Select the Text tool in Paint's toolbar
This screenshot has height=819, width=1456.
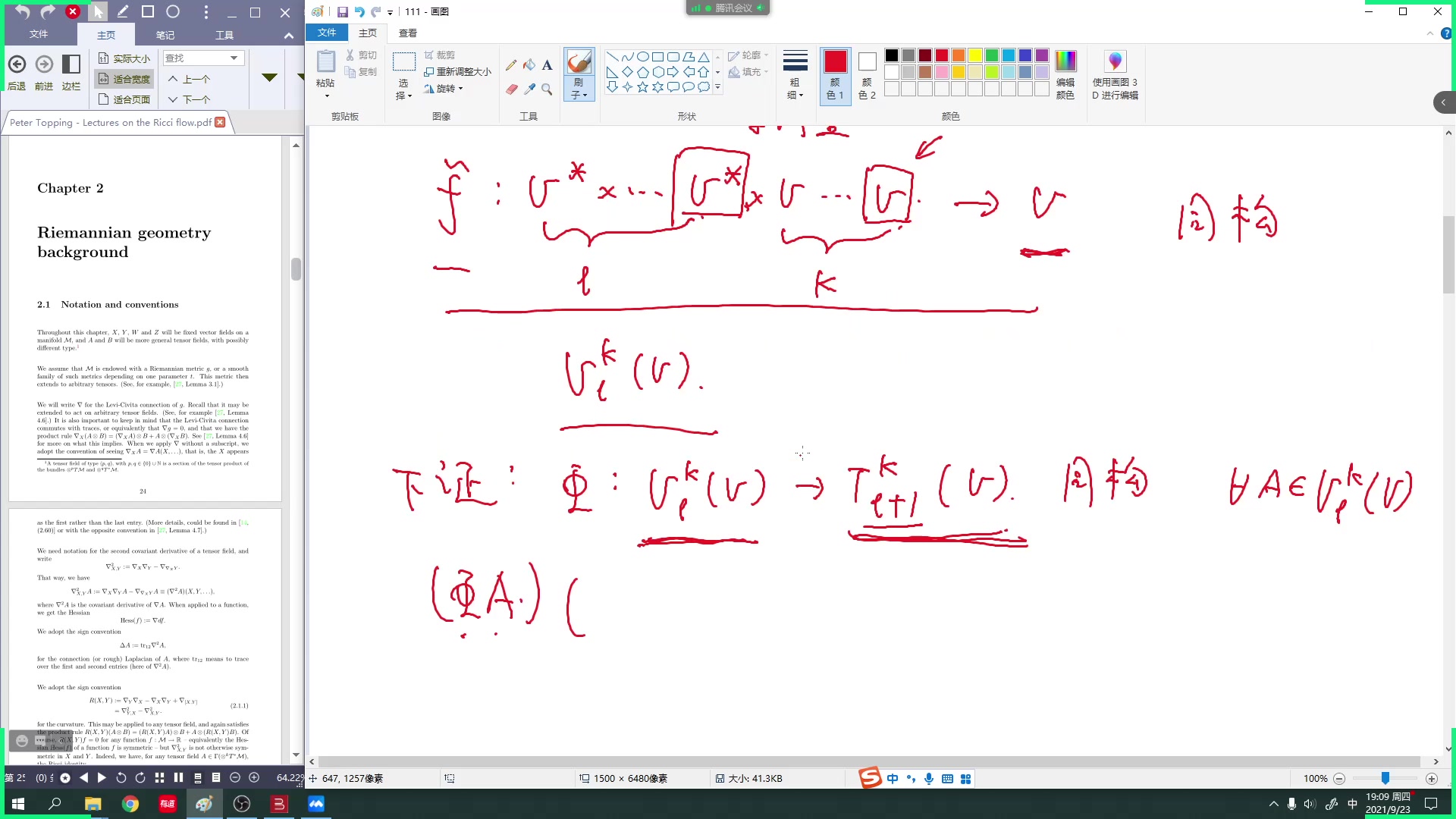click(548, 64)
